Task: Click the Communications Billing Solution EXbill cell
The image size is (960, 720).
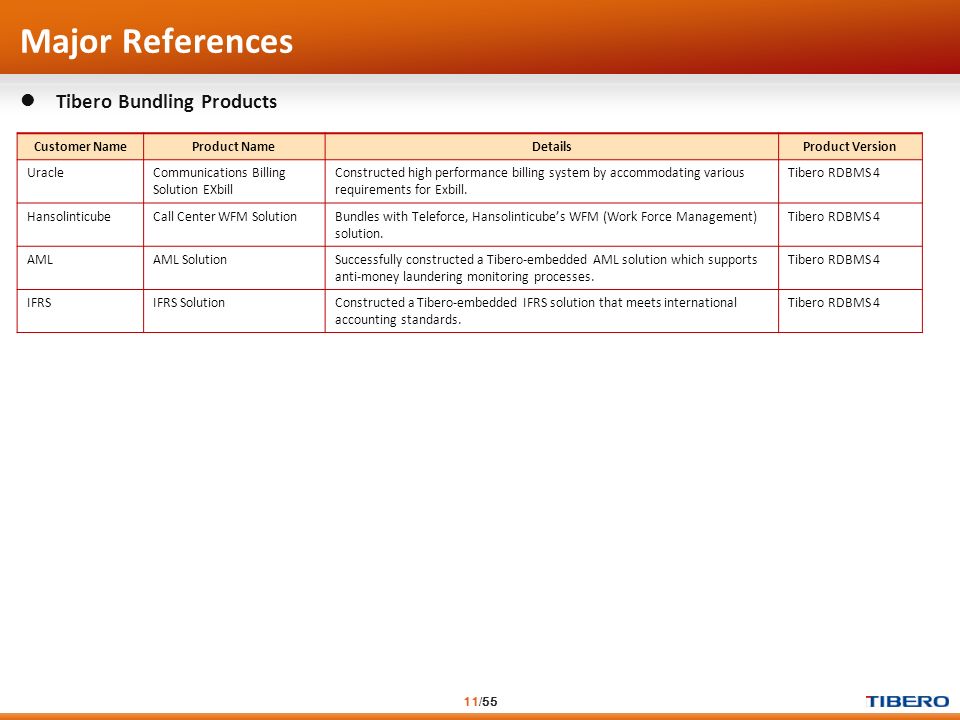Action: [x=234, y=181]
